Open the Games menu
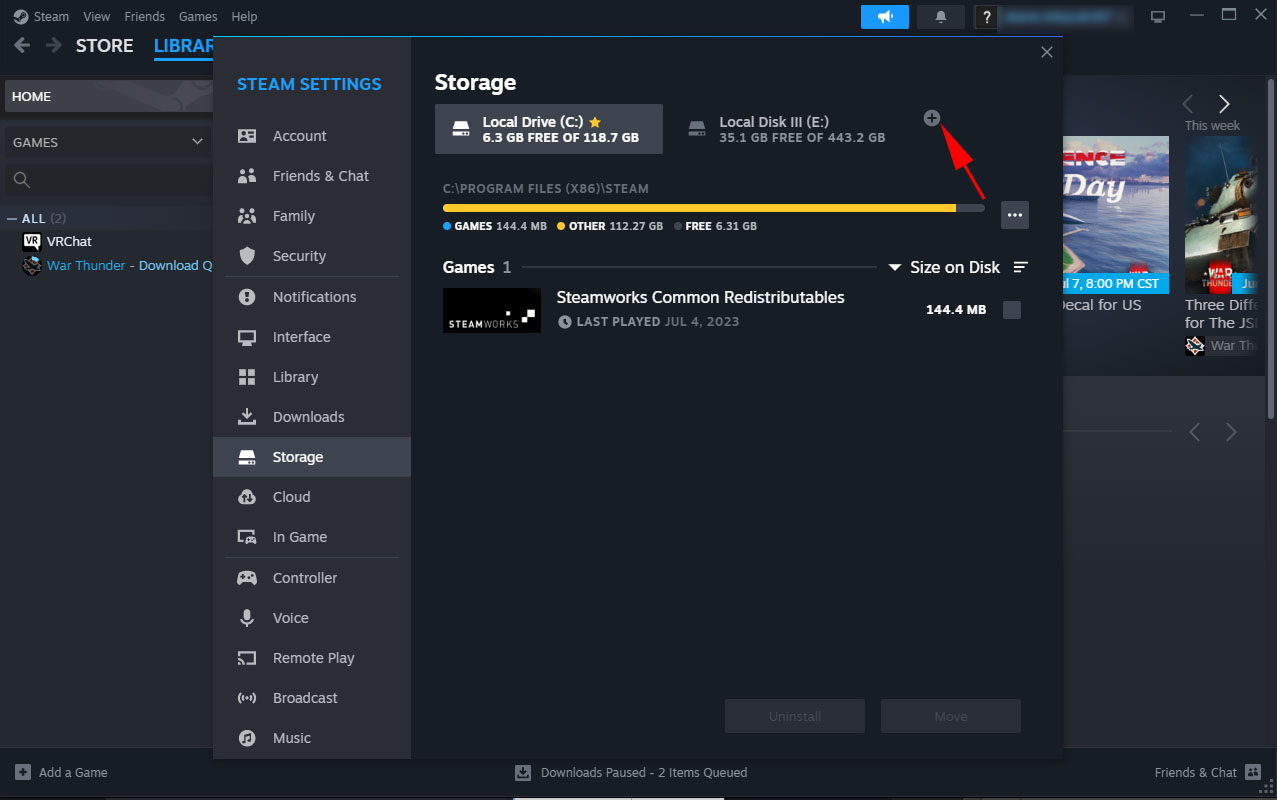Screen dimensions: 1277x800 pos(198,17)
